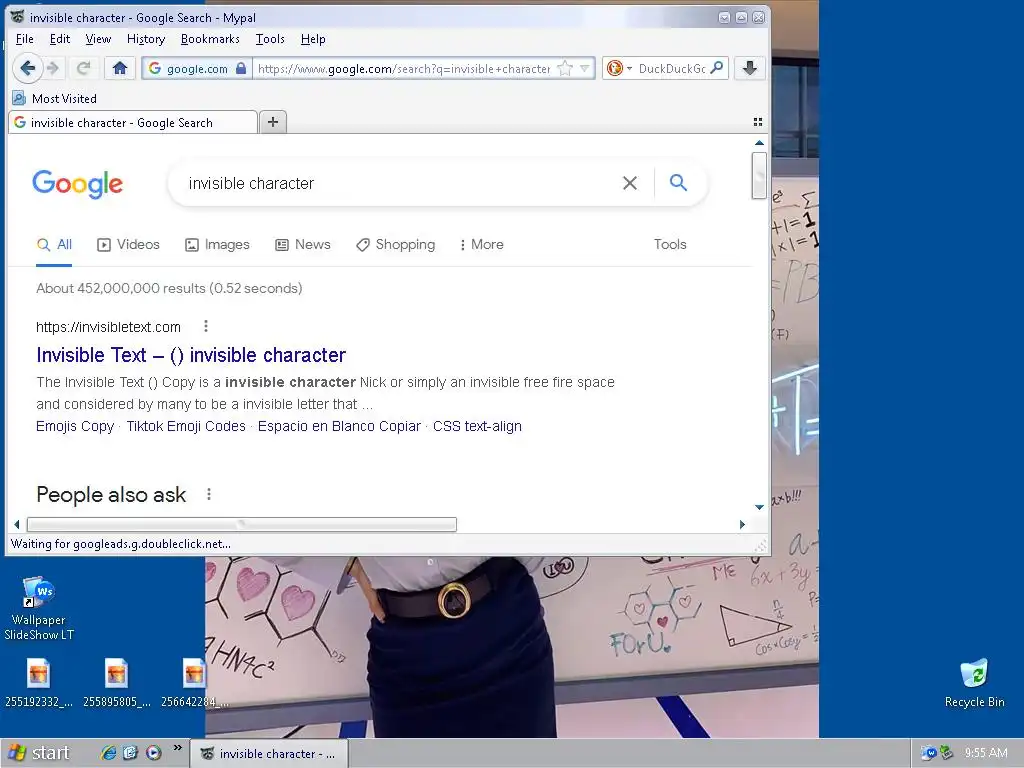Go back with the browser back arrow
Viewport: 1024px width, 768px height.
click(x=27, y=68)
